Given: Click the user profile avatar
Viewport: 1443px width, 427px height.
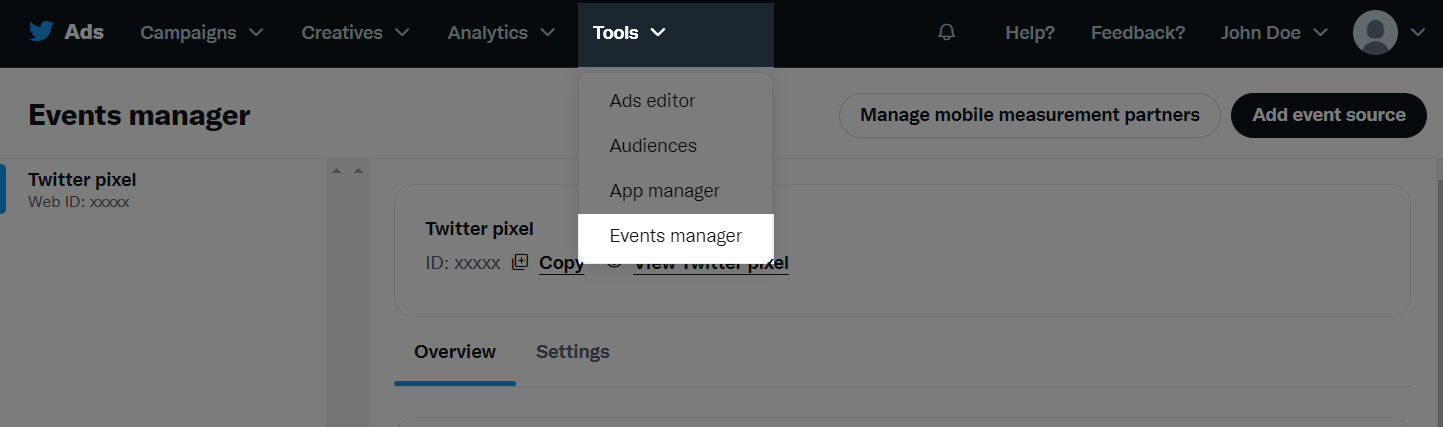Looking at the screenshot, I should tap(1375, 33).
